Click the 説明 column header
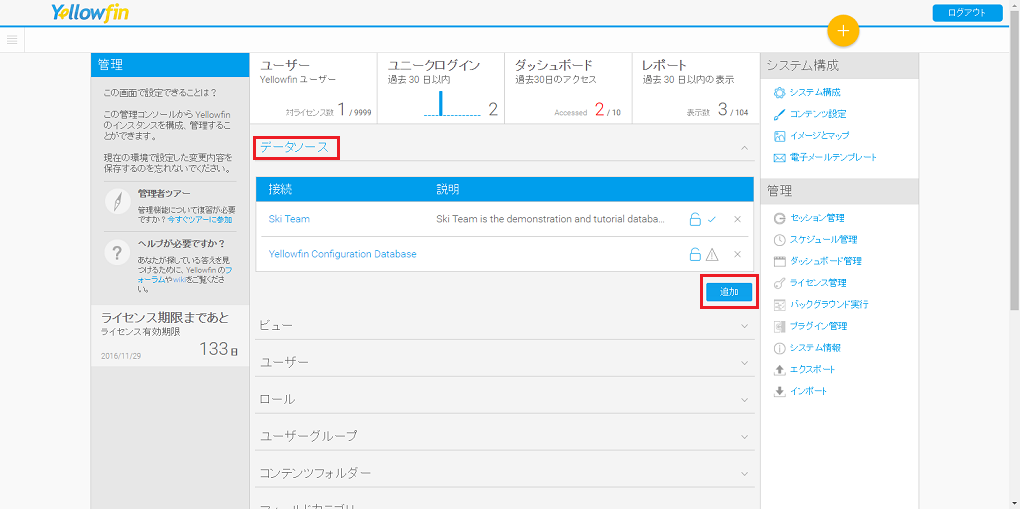 pyautogui.click(x=448, y=189)
